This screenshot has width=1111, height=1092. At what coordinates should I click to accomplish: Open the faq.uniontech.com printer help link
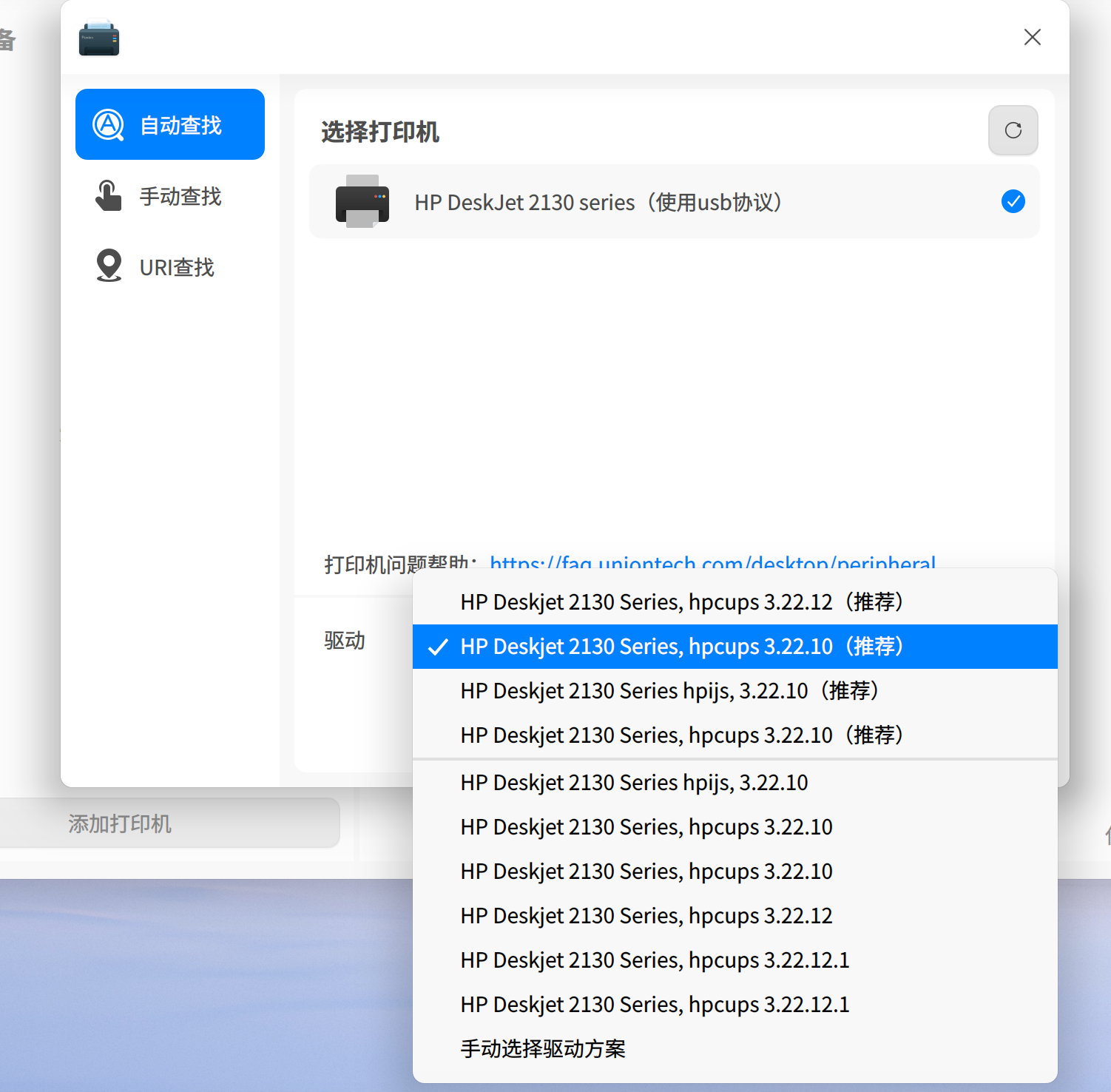(712, 563)
